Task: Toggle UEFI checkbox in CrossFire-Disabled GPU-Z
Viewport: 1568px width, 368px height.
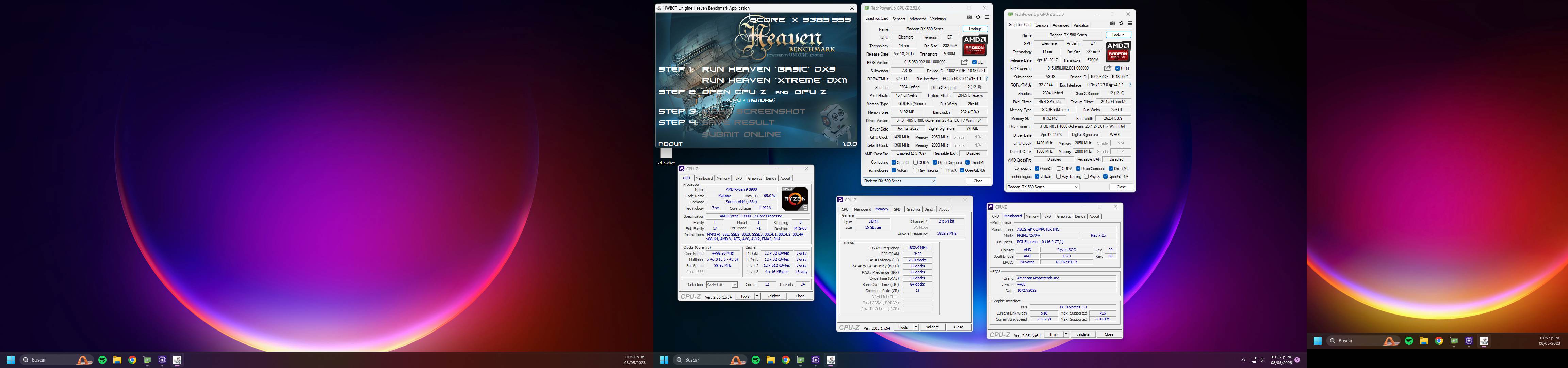Action: point(1117,68)
